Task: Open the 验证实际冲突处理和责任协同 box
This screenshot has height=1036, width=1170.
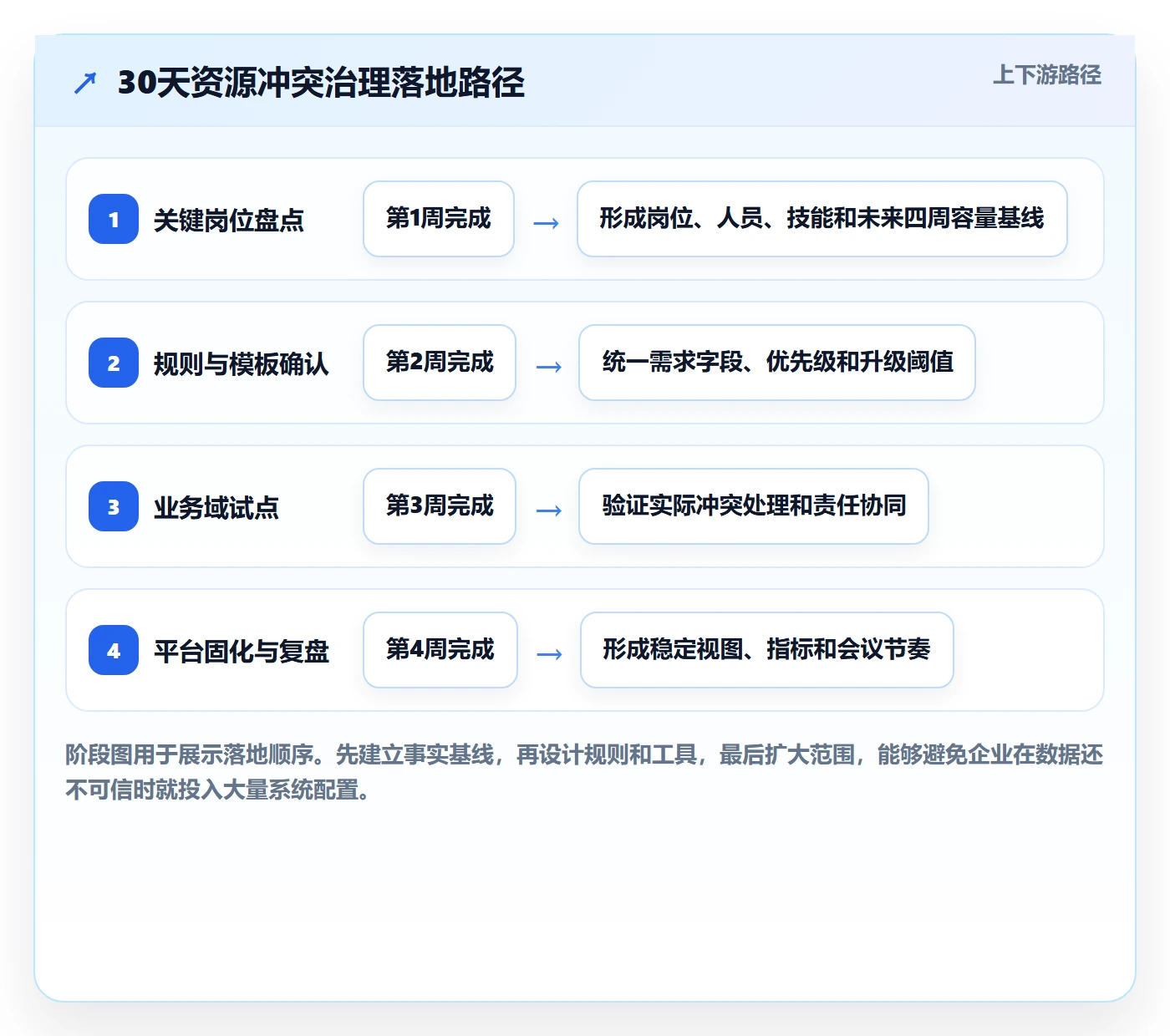Action: pyautogui.click(x=754, y=506)
